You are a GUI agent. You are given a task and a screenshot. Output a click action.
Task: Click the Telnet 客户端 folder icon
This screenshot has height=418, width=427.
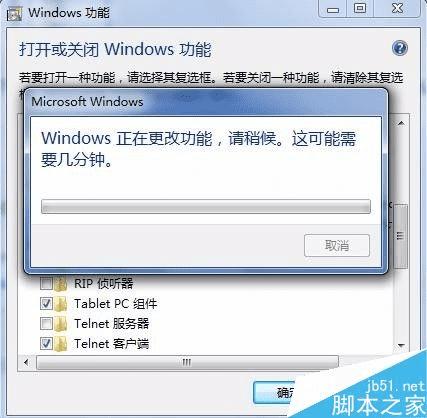click(x=61, y=344)
